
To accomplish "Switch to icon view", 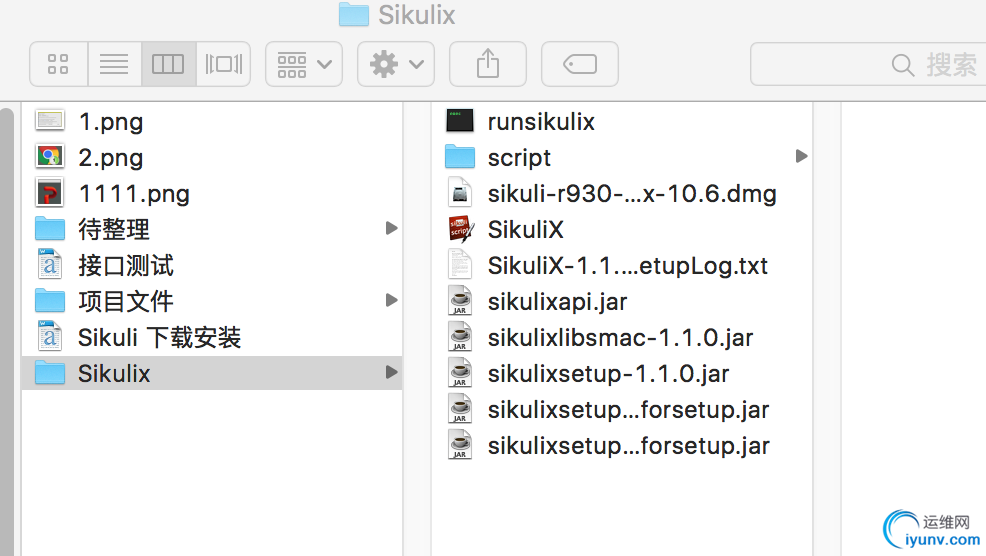I will (58, 64).
